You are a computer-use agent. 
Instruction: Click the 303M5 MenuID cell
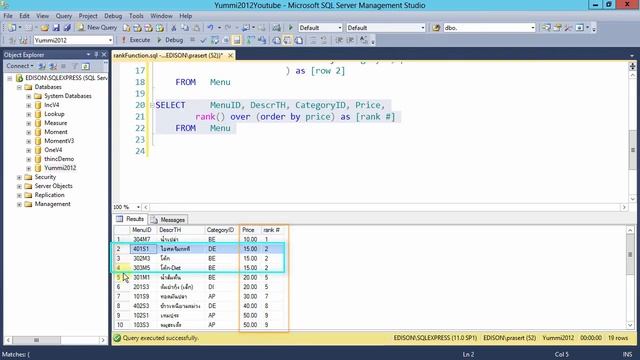pos(143,268)
